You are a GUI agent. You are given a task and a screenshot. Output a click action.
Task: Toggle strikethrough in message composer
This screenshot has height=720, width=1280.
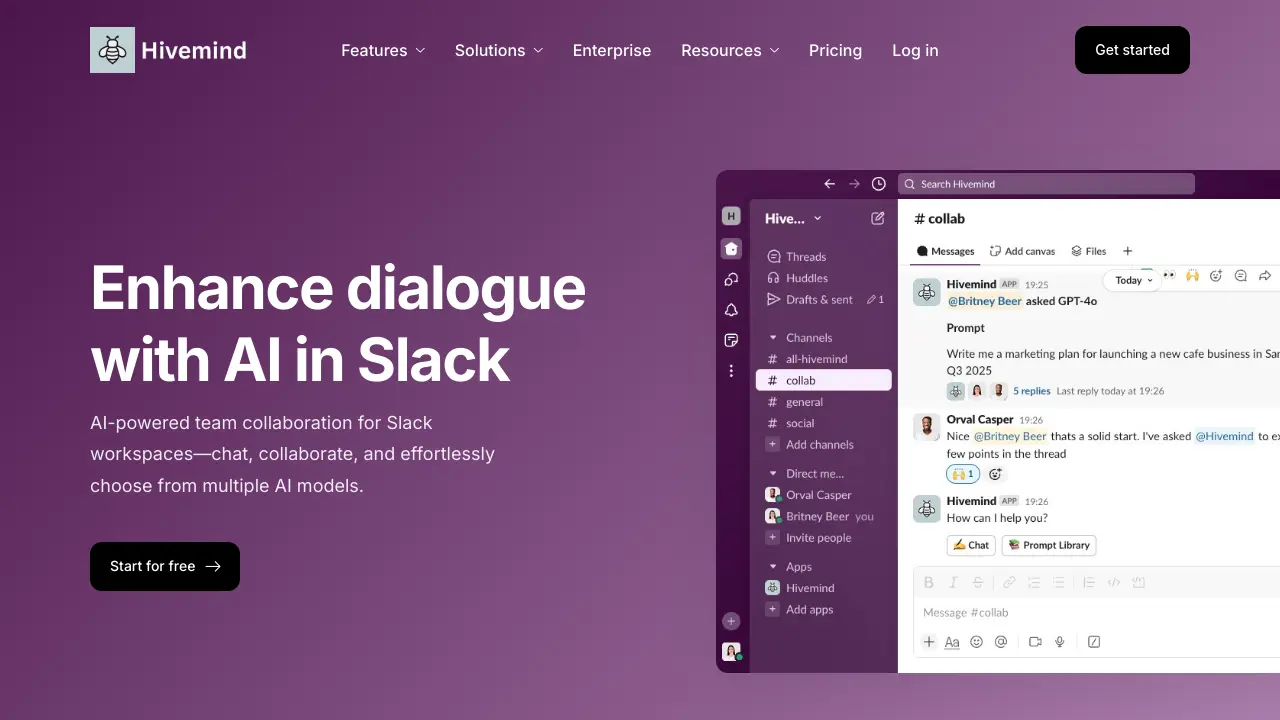tap(978, 582)
